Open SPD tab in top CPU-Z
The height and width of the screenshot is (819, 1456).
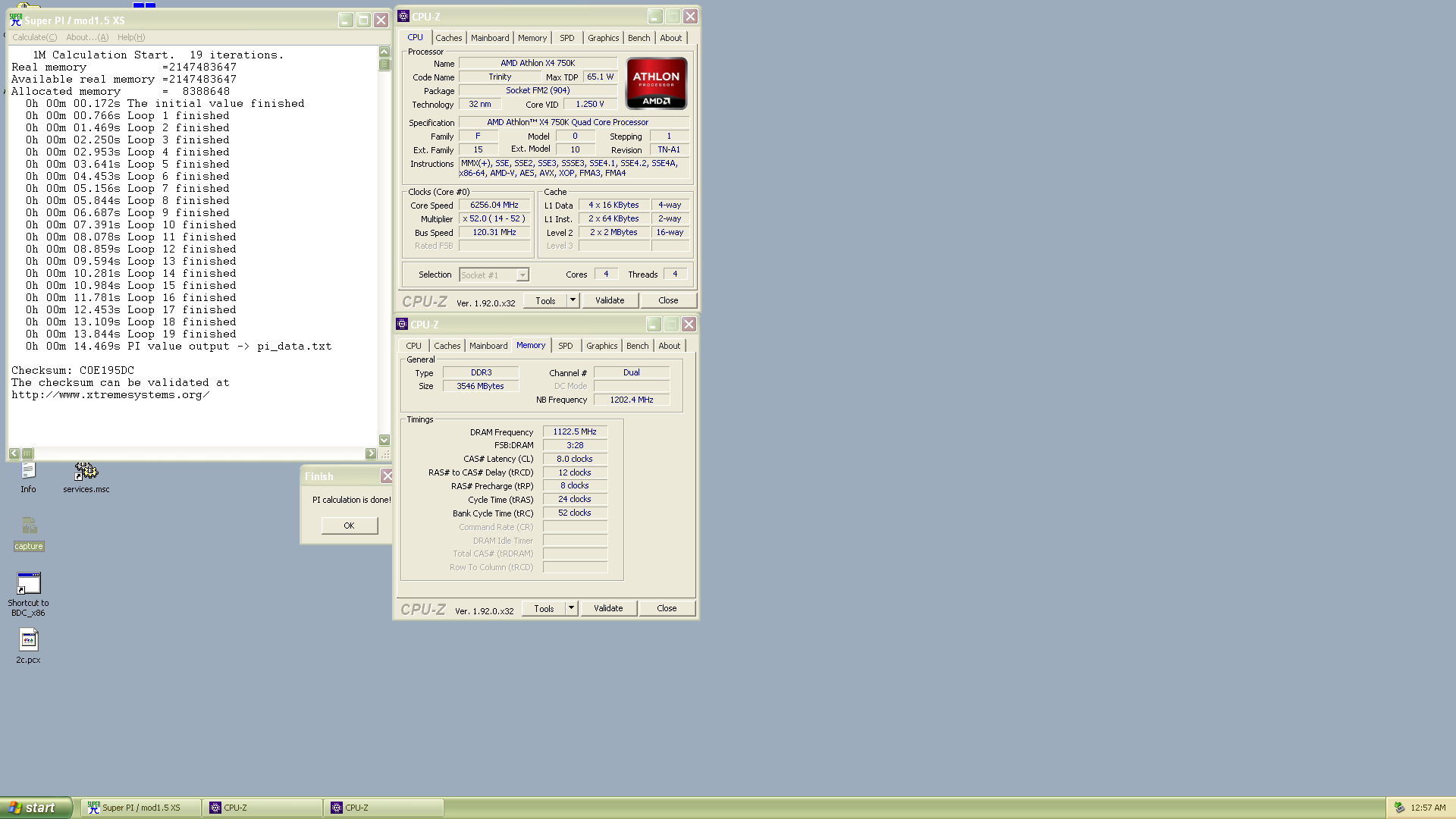[567, 38]
